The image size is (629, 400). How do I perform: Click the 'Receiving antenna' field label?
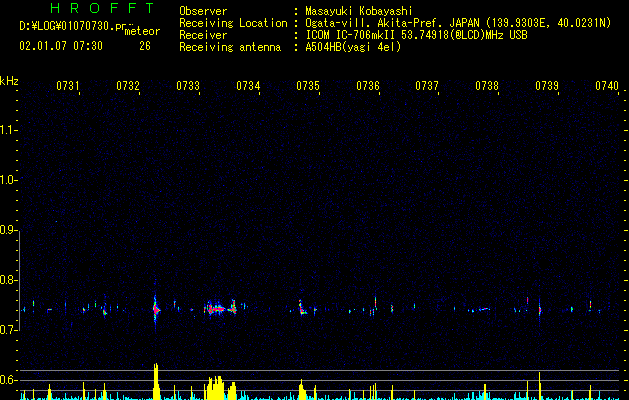point(230,47)
